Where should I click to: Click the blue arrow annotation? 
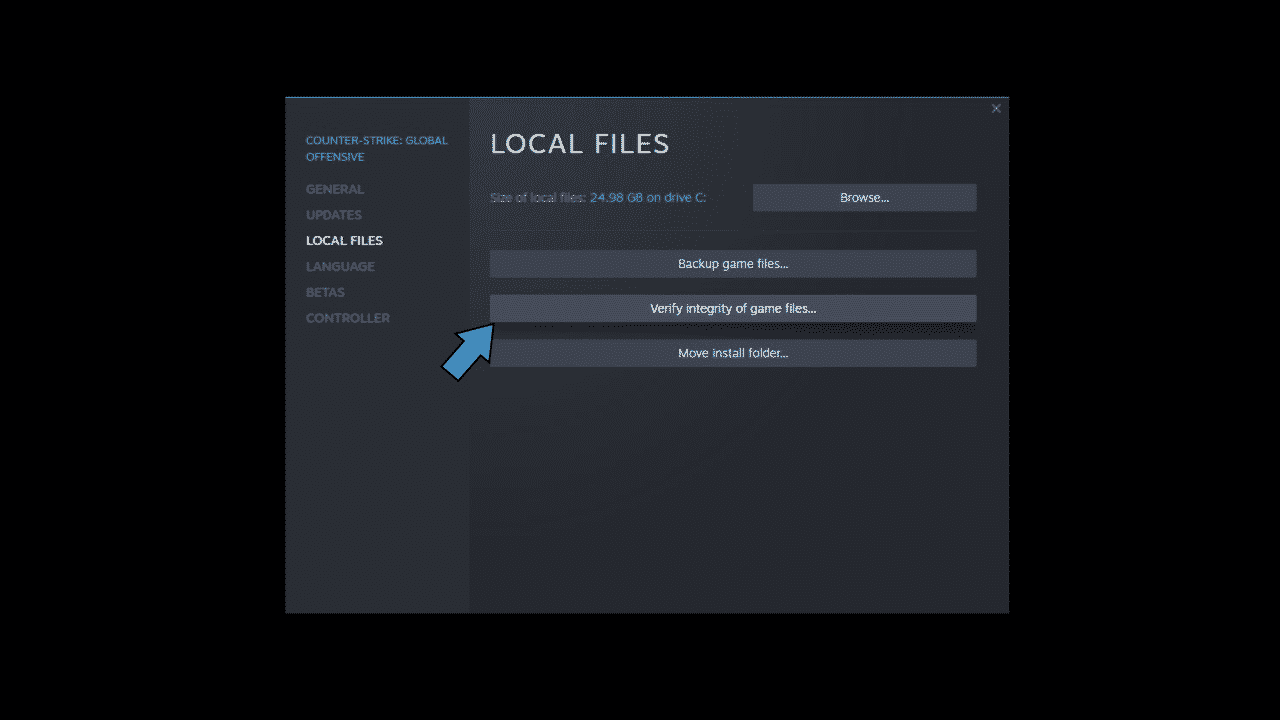tap(470, 352)
